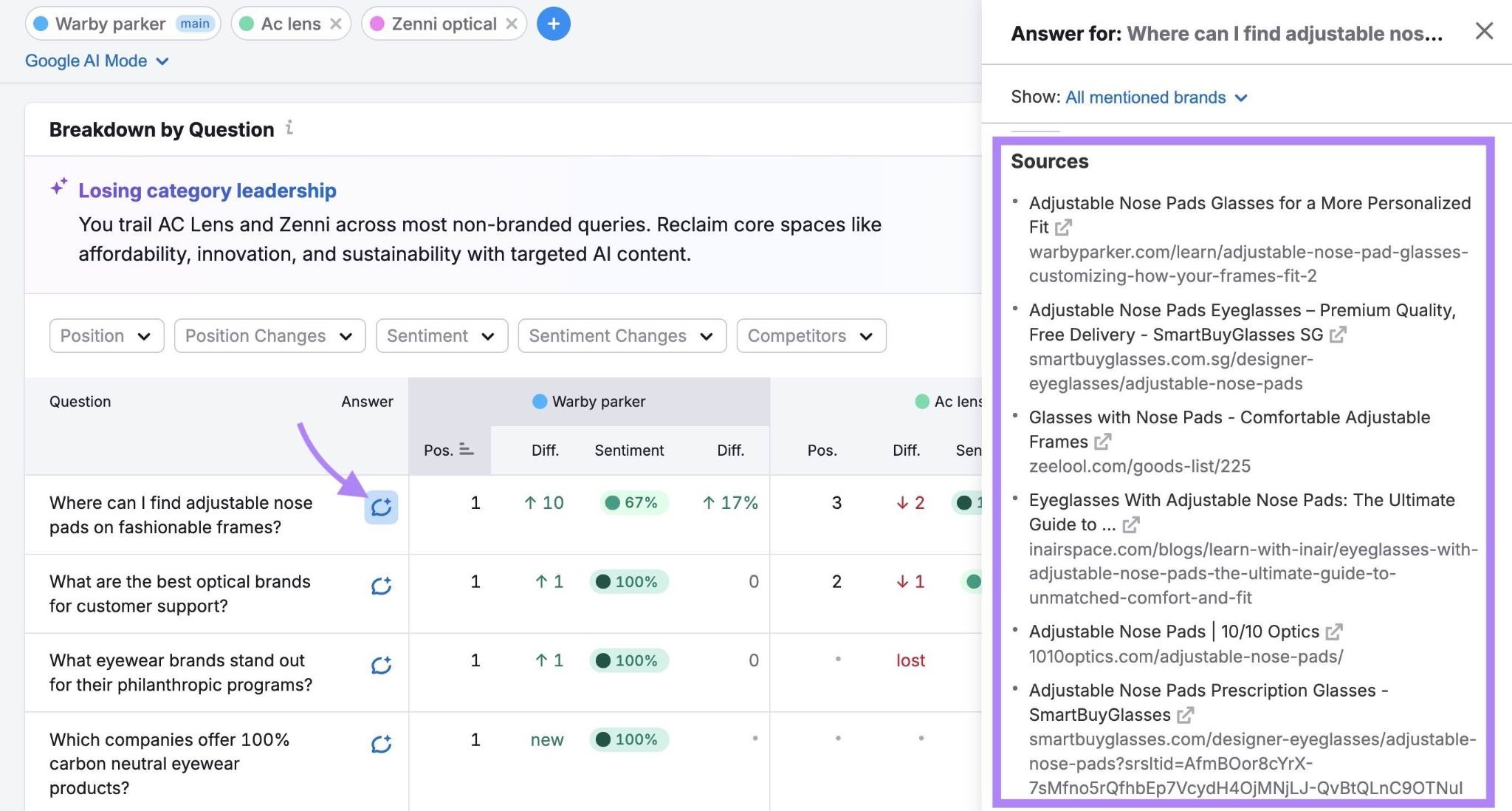1512x811 pixels.
Task: Open the Competitors filter dropdown
Action: click(x=811, y=335)
